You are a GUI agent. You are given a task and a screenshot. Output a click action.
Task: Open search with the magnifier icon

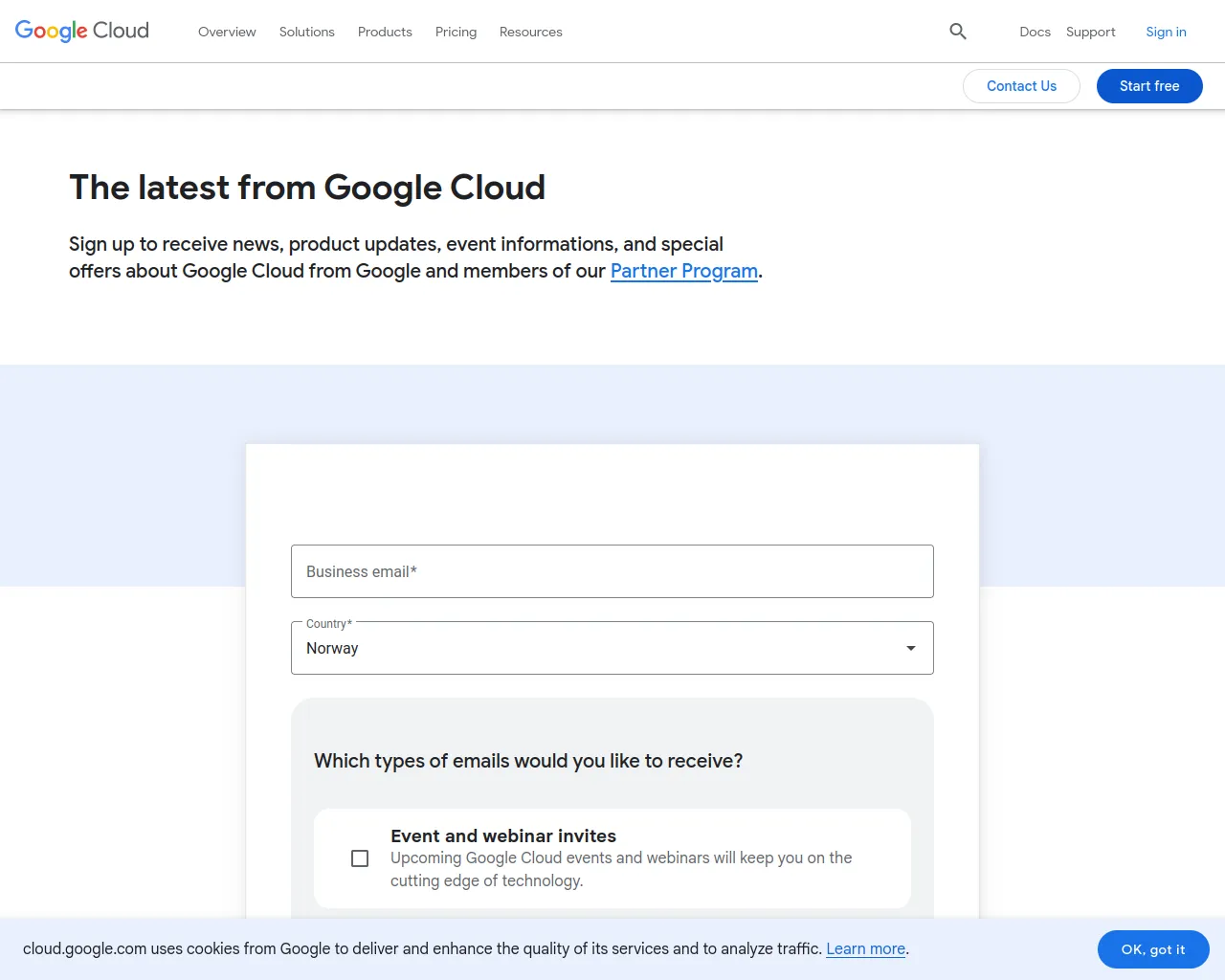pyautogui.click(x=958, y=32)
